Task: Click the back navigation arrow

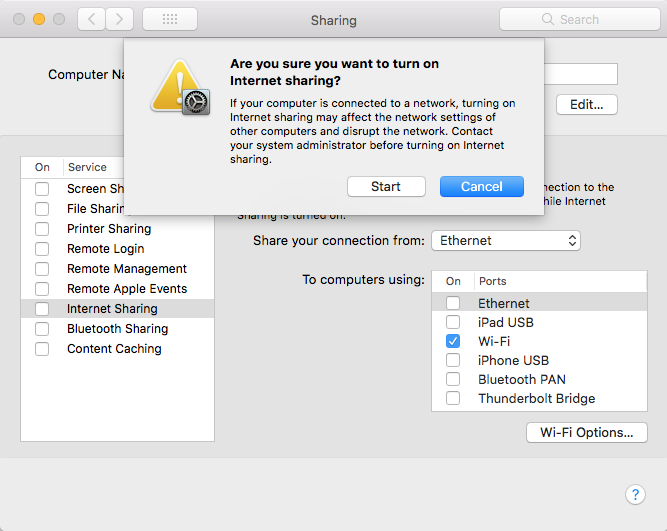Action: tap(92, 19)
